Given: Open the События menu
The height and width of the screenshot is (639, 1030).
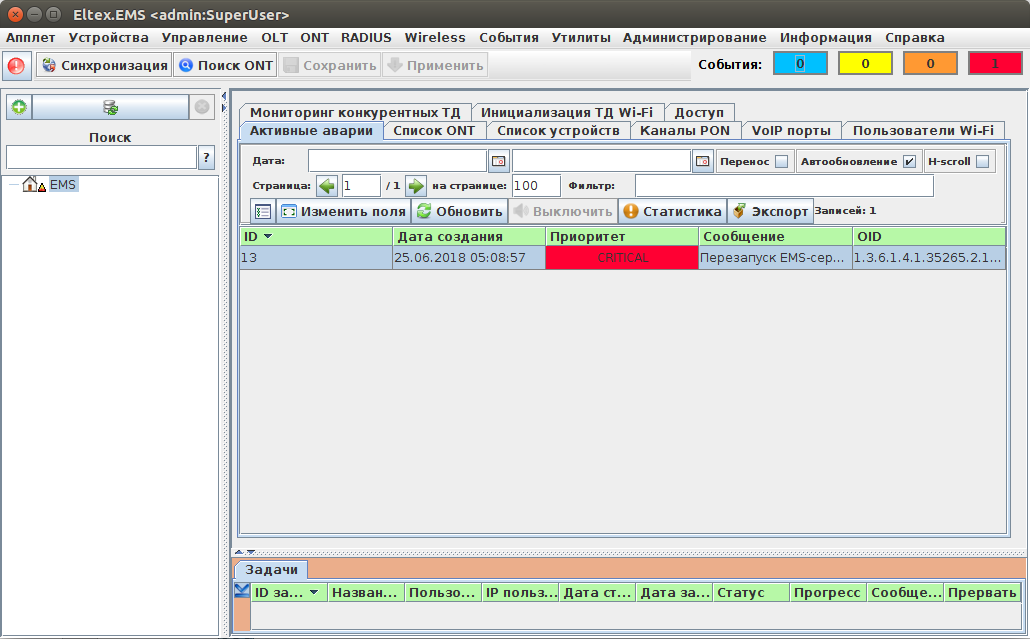Looking at the screenshot, I should pyautogui.click(x=508, y=37).
